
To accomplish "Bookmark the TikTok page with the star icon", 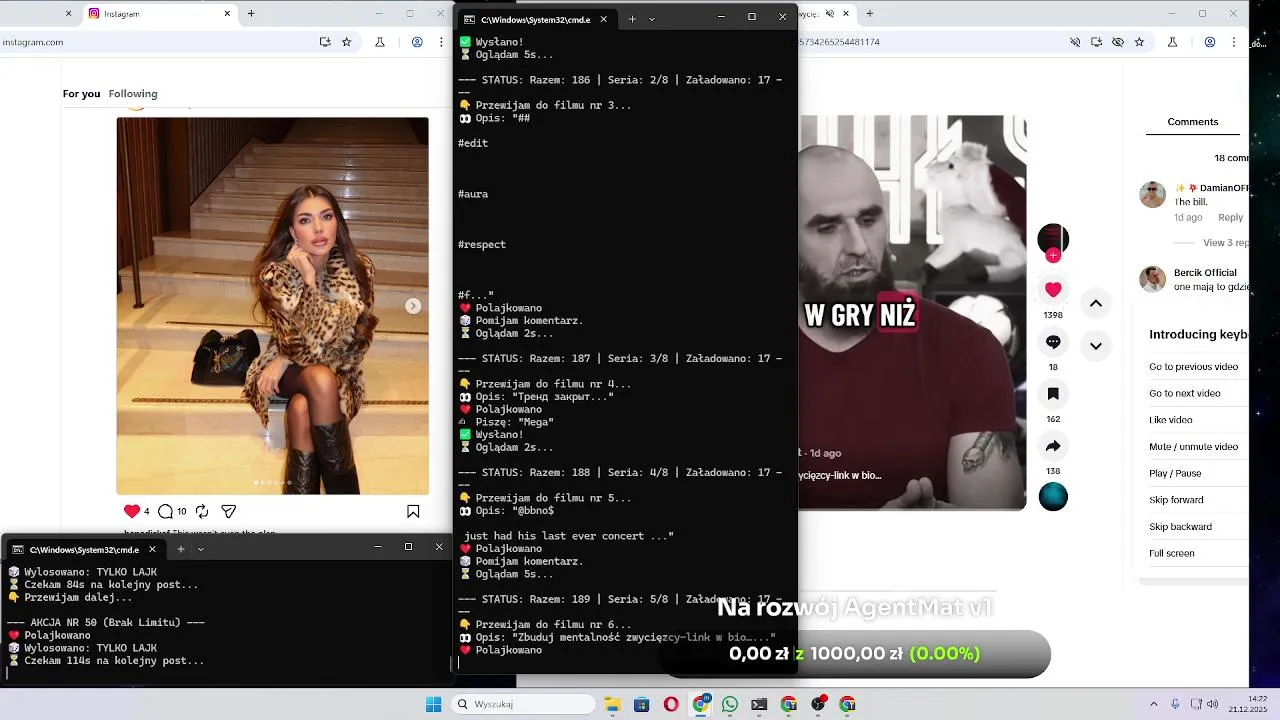I will pos(1140,42).
